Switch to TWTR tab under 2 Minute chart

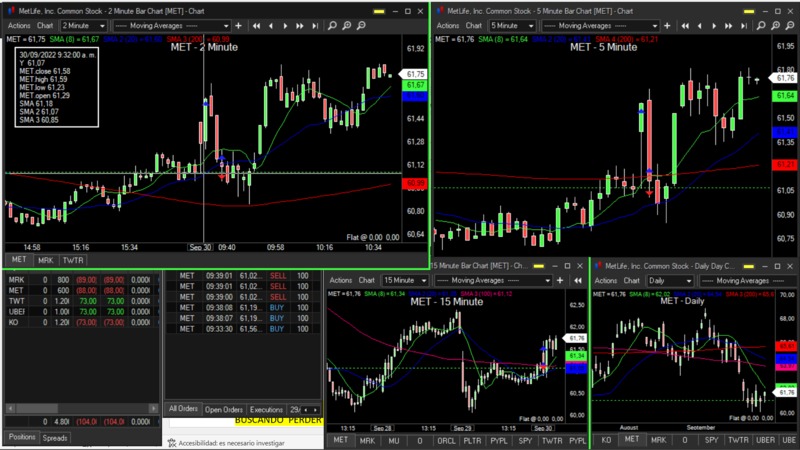point(73,259)
